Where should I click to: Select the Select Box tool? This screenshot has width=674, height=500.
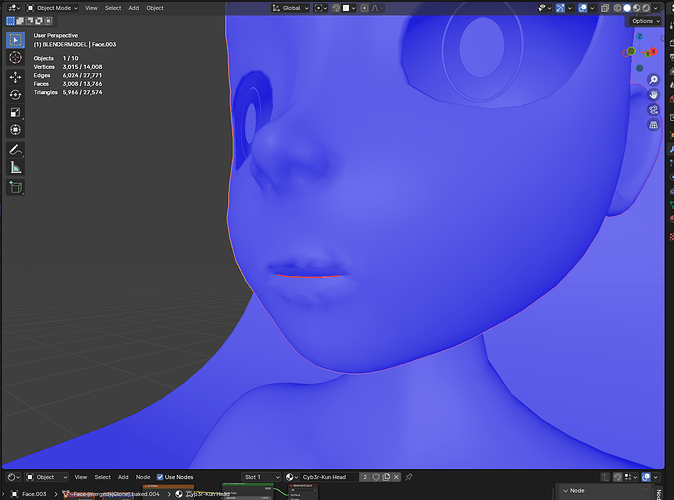pyautogui.click(x=15, y=40)
